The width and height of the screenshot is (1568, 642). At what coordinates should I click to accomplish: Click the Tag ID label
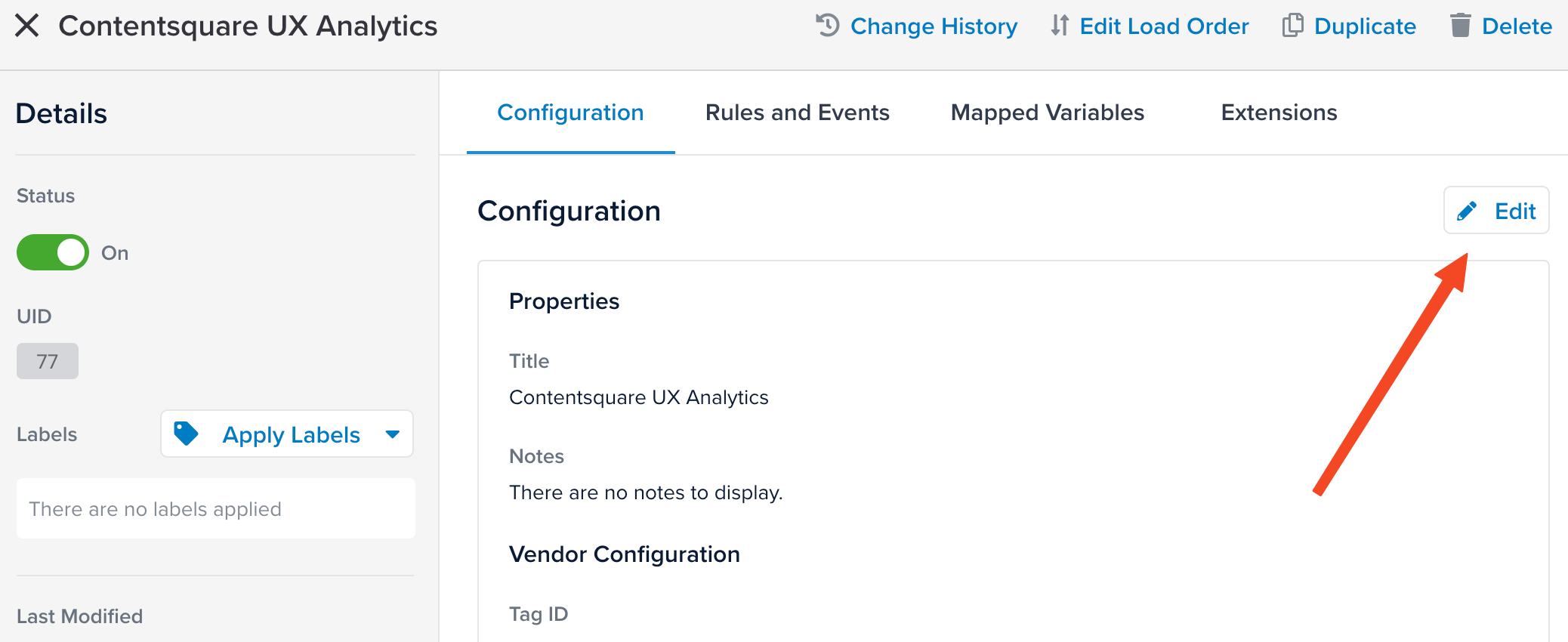539,614
